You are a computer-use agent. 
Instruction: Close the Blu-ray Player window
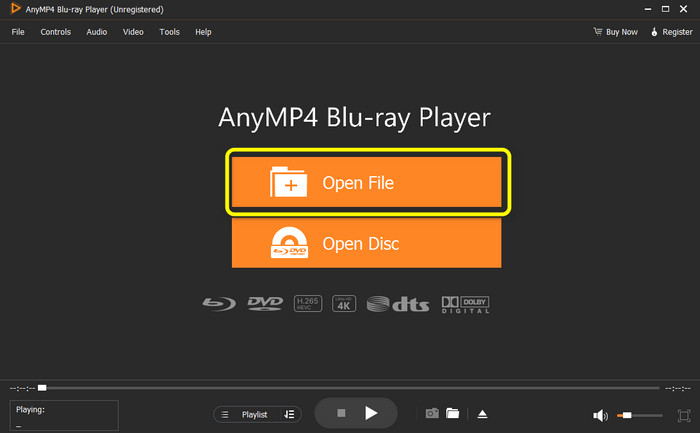[x=683, y=9]
